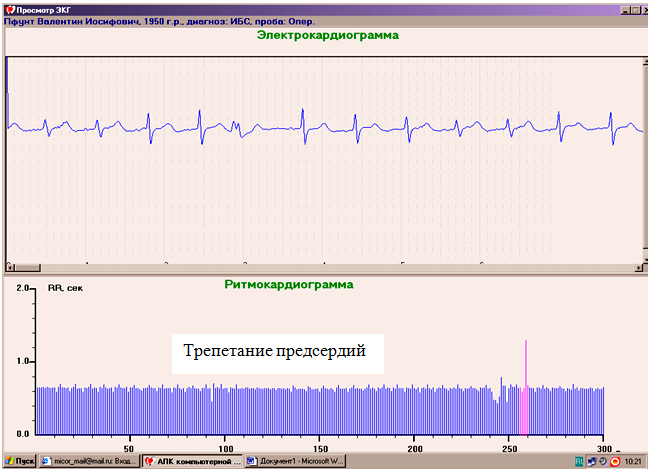650x471 pixels.
Task: Click the 100 tick label on the rhythmogram axis
Action: [x=226, y=449]
